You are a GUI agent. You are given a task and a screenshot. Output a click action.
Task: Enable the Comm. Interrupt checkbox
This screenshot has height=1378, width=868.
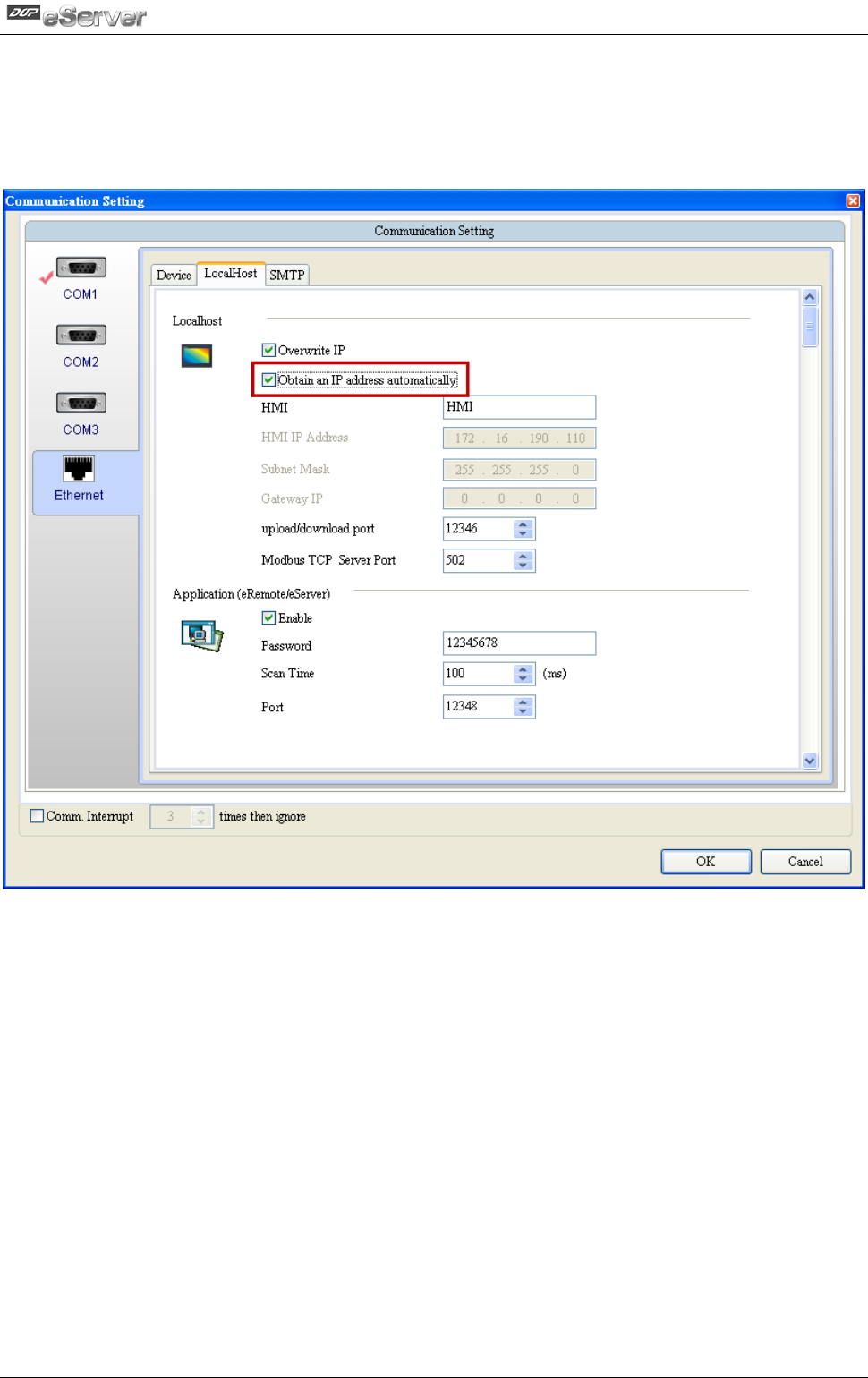click(37, 816)
